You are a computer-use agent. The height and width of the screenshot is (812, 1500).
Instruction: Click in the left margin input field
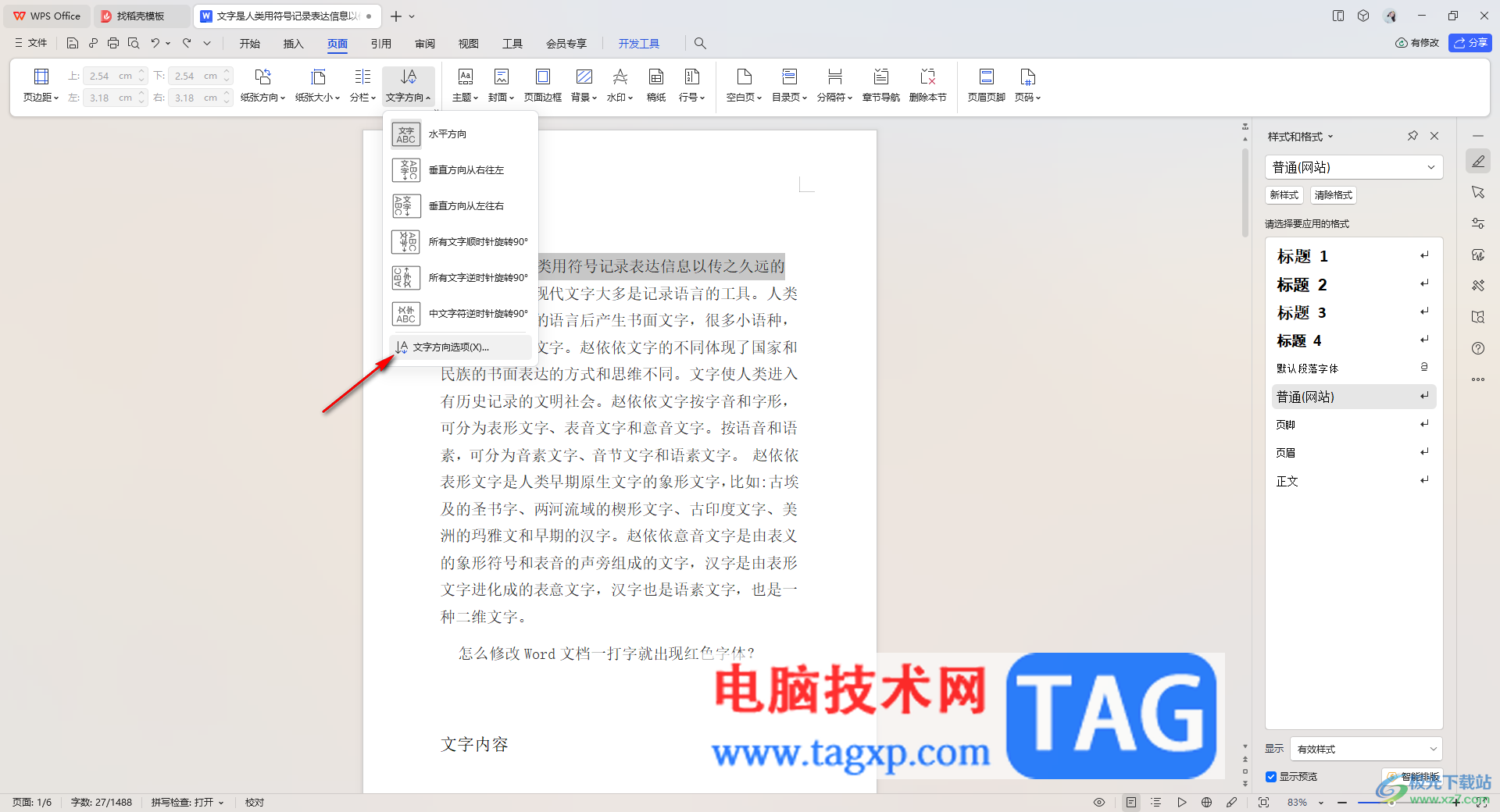click(109, 98)
